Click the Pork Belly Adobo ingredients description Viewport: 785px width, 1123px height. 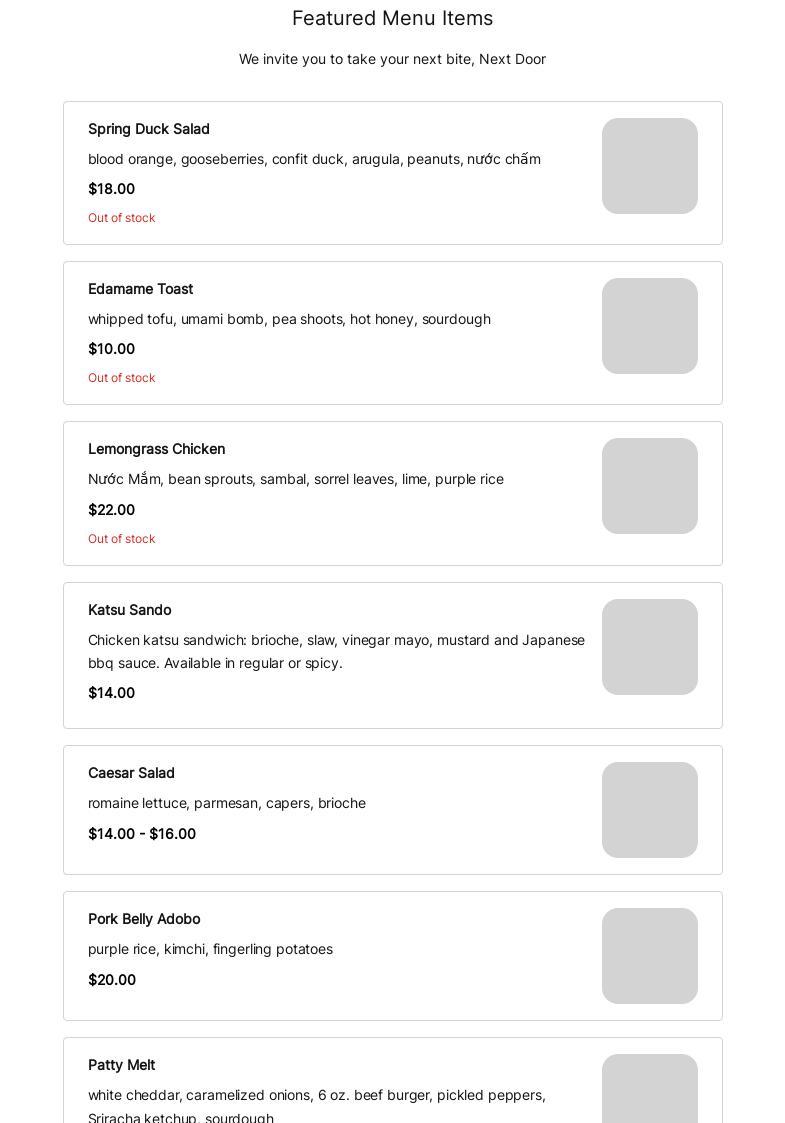click(x=210, y=949)
